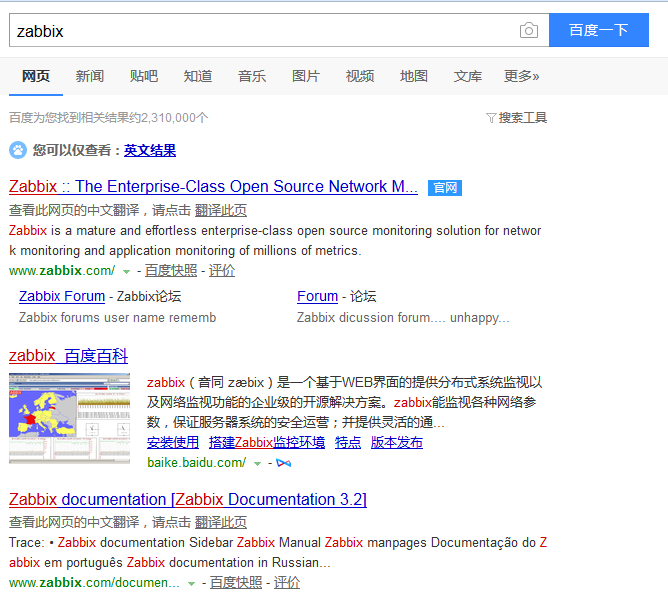668x593 pixels.
Task: Click the result count text 2,310,000个
Action: 175,118
